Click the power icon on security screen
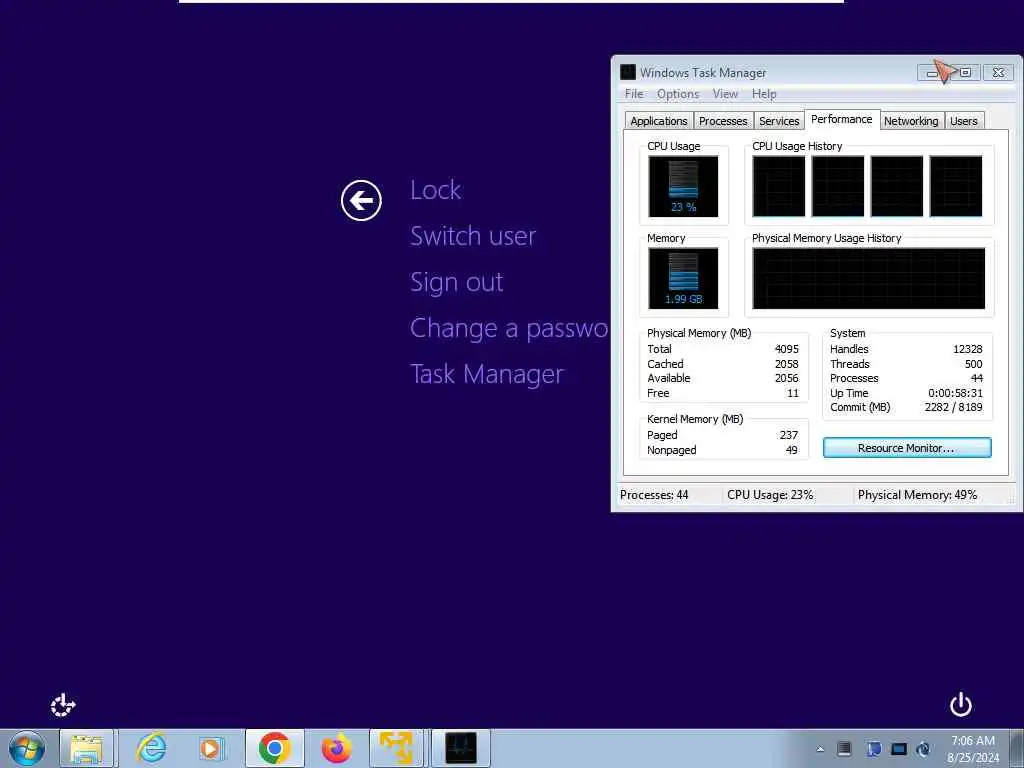 [x=961, y=705]
